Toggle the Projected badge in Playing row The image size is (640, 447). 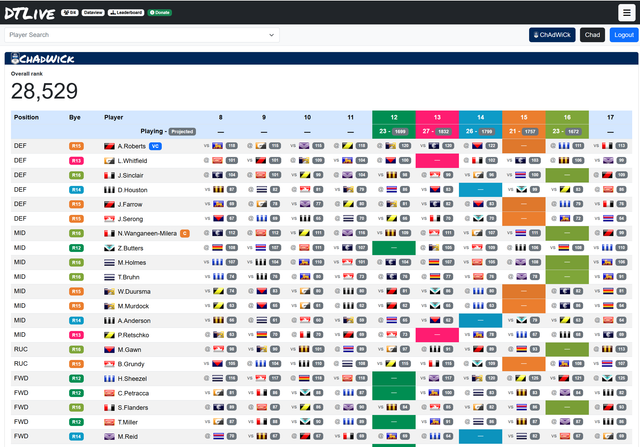coord(181,131)
